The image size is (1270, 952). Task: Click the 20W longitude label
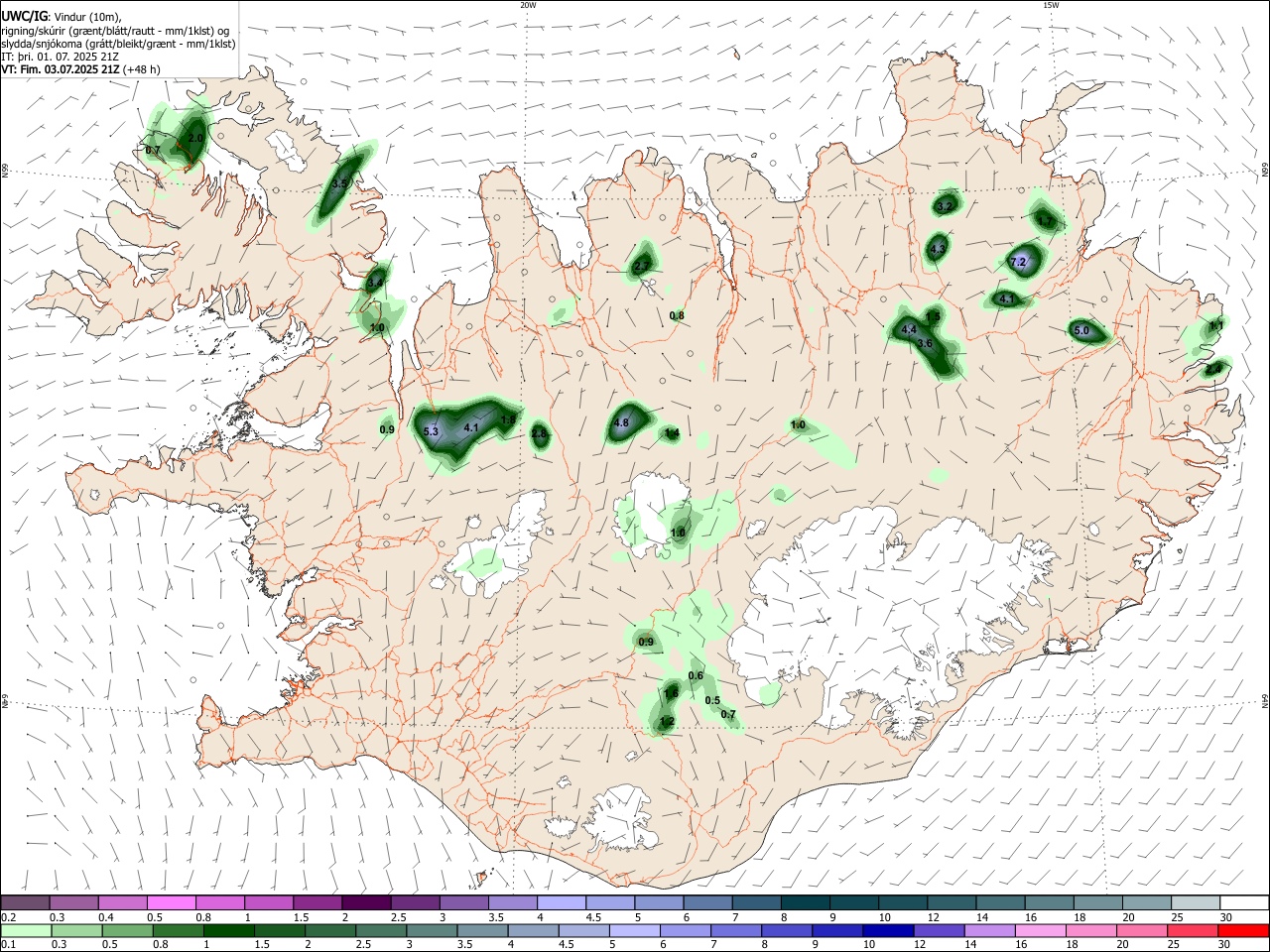[x=528, y=5]
